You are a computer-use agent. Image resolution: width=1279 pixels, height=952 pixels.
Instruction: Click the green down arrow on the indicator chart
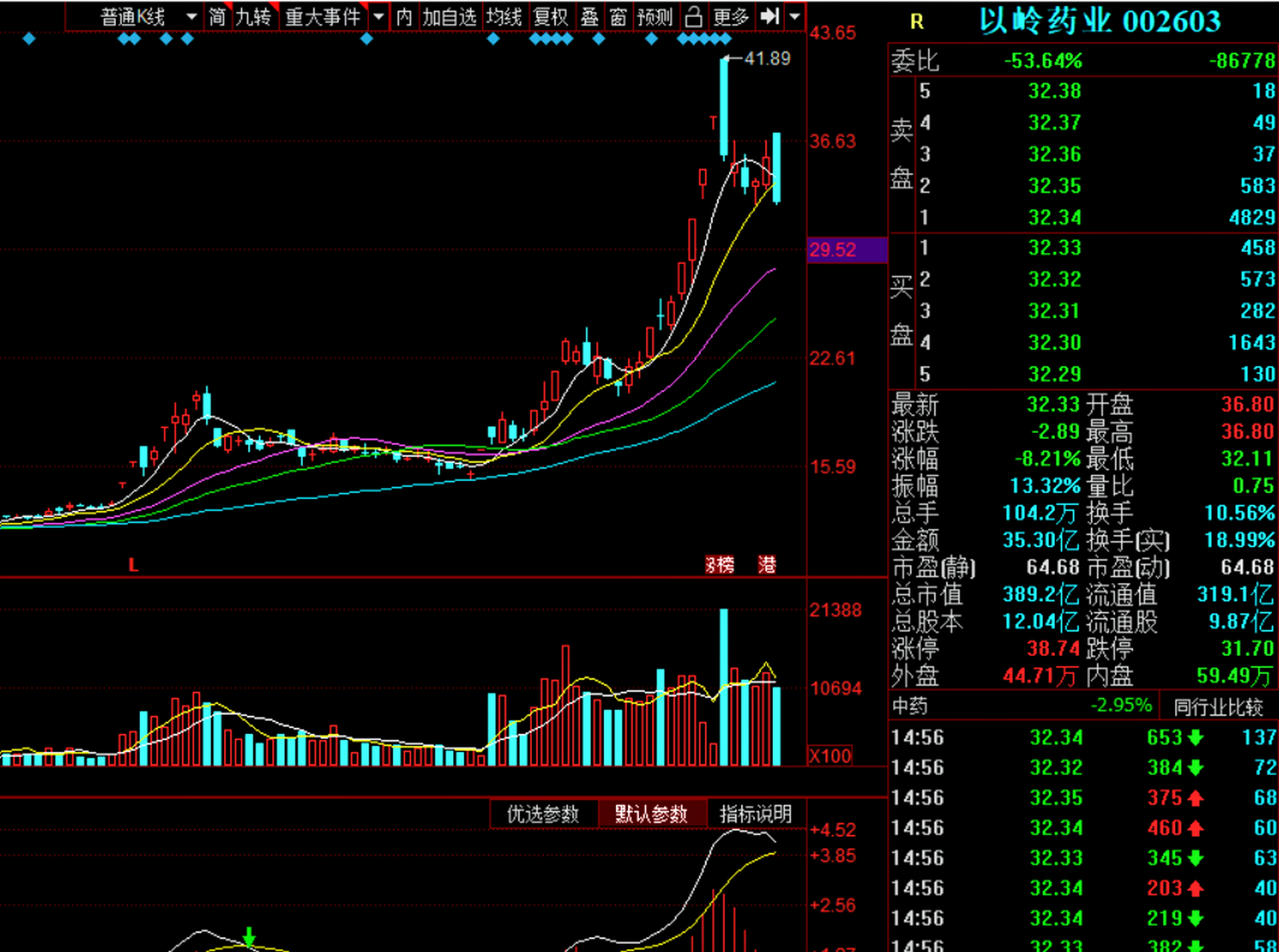(x=249, y=936)
